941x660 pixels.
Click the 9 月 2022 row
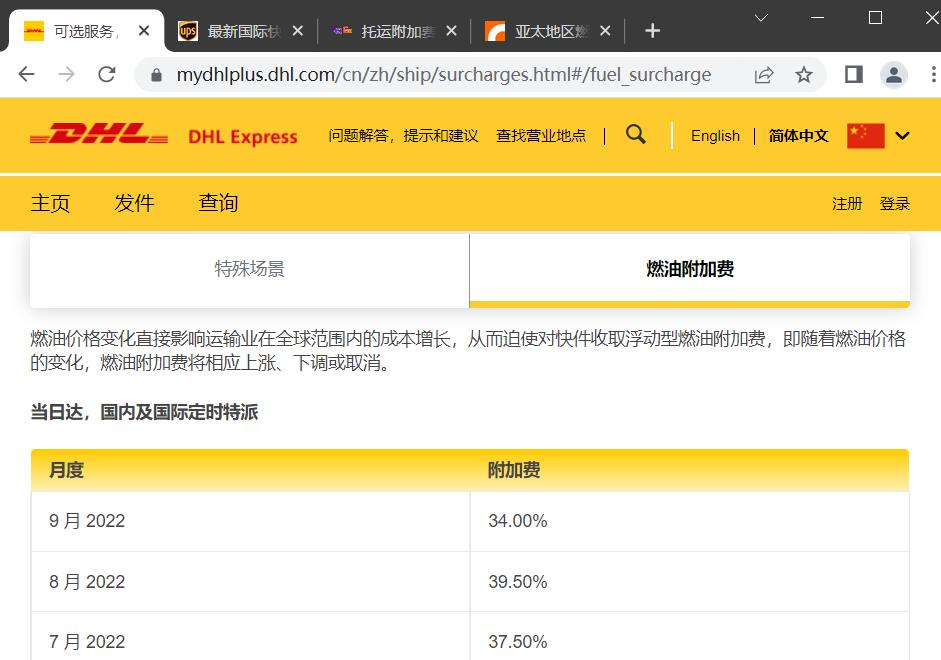(x=470, y=521)
